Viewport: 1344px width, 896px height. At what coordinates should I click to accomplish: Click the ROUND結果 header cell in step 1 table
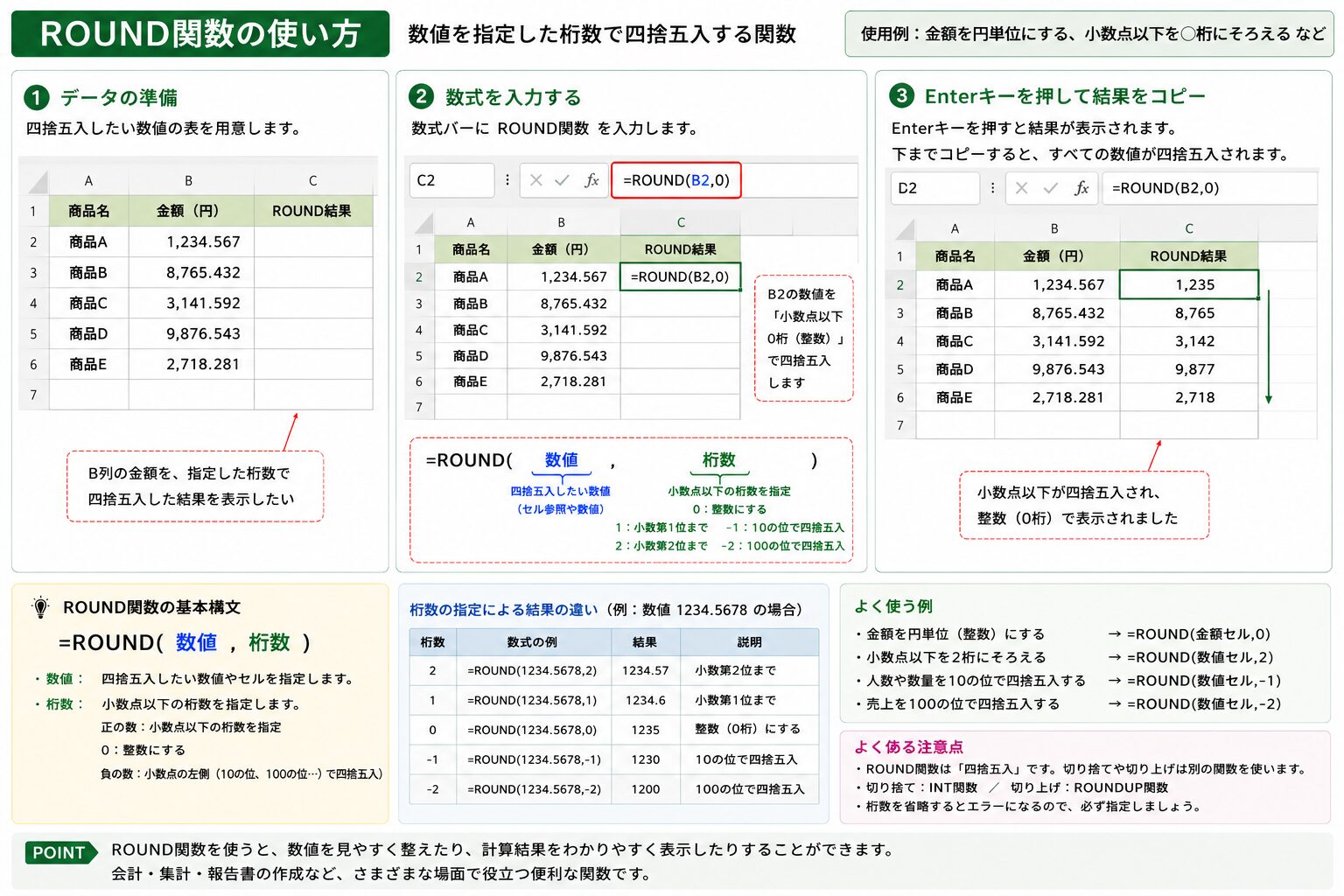312,211
